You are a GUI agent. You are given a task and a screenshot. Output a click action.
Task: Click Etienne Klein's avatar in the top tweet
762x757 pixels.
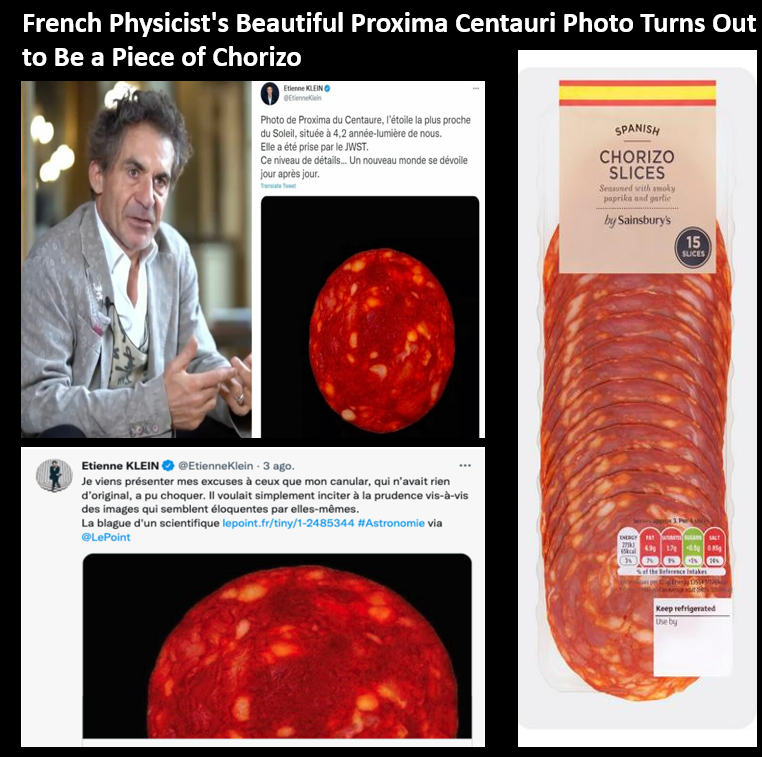tap(270, 94)
